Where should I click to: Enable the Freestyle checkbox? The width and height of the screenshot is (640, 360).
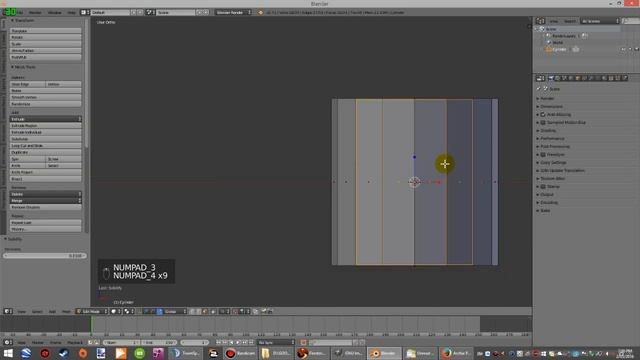click(543, 155)
